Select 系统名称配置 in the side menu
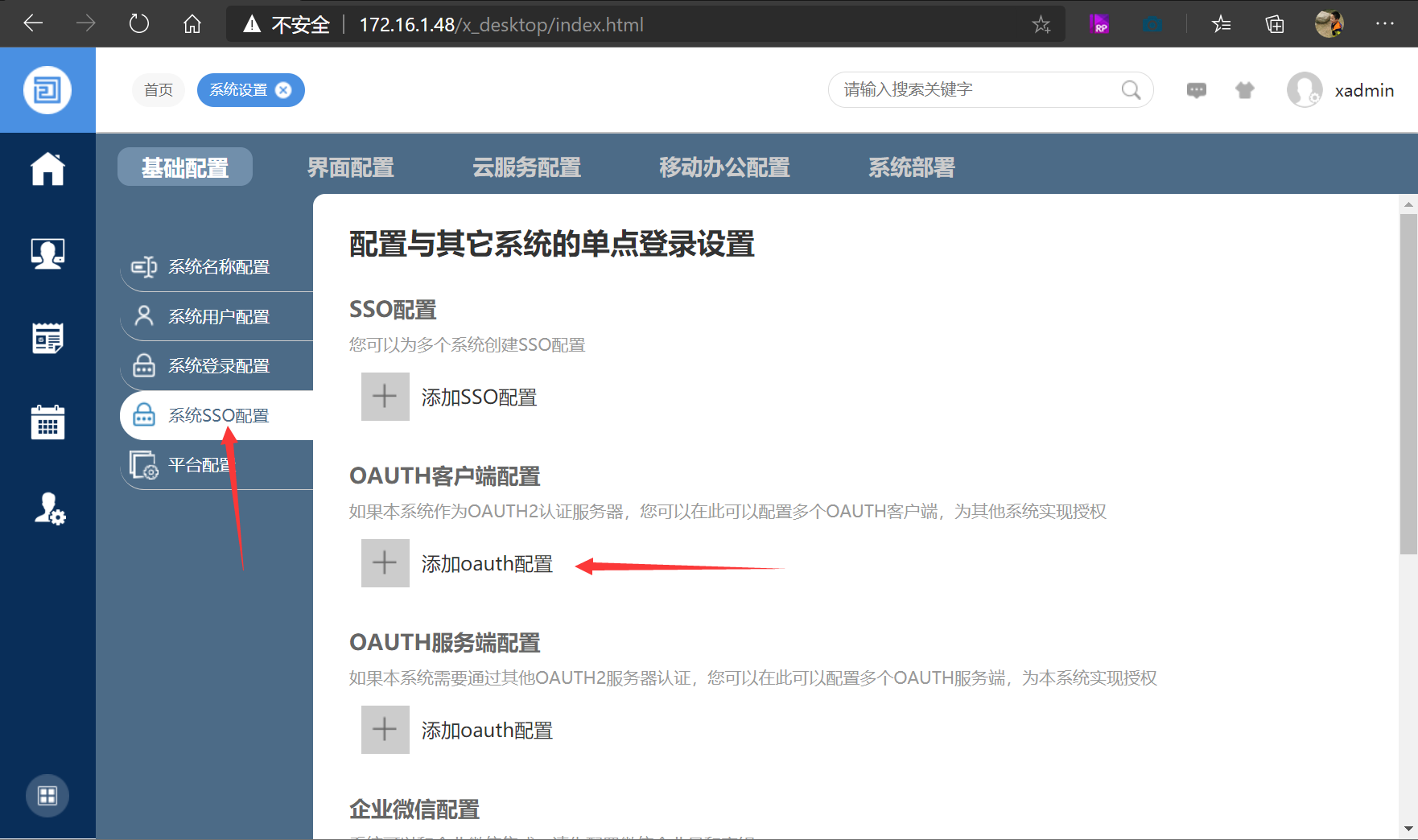The width and height of the screenshot is (1418, 840). [218, 267]
